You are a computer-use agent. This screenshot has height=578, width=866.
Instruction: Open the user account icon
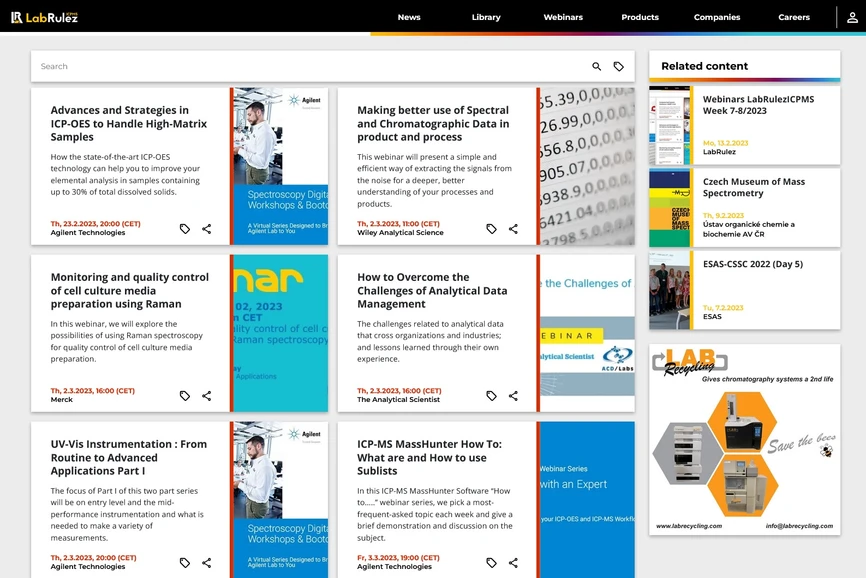(852, 17)
